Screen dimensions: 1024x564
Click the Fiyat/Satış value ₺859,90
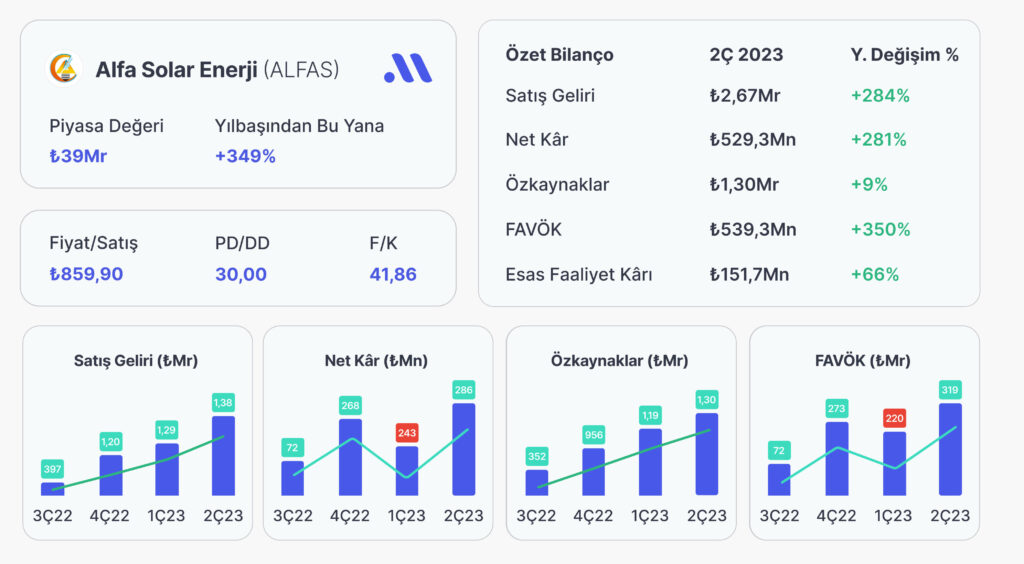pyautogui.click(x=86, y=274)
